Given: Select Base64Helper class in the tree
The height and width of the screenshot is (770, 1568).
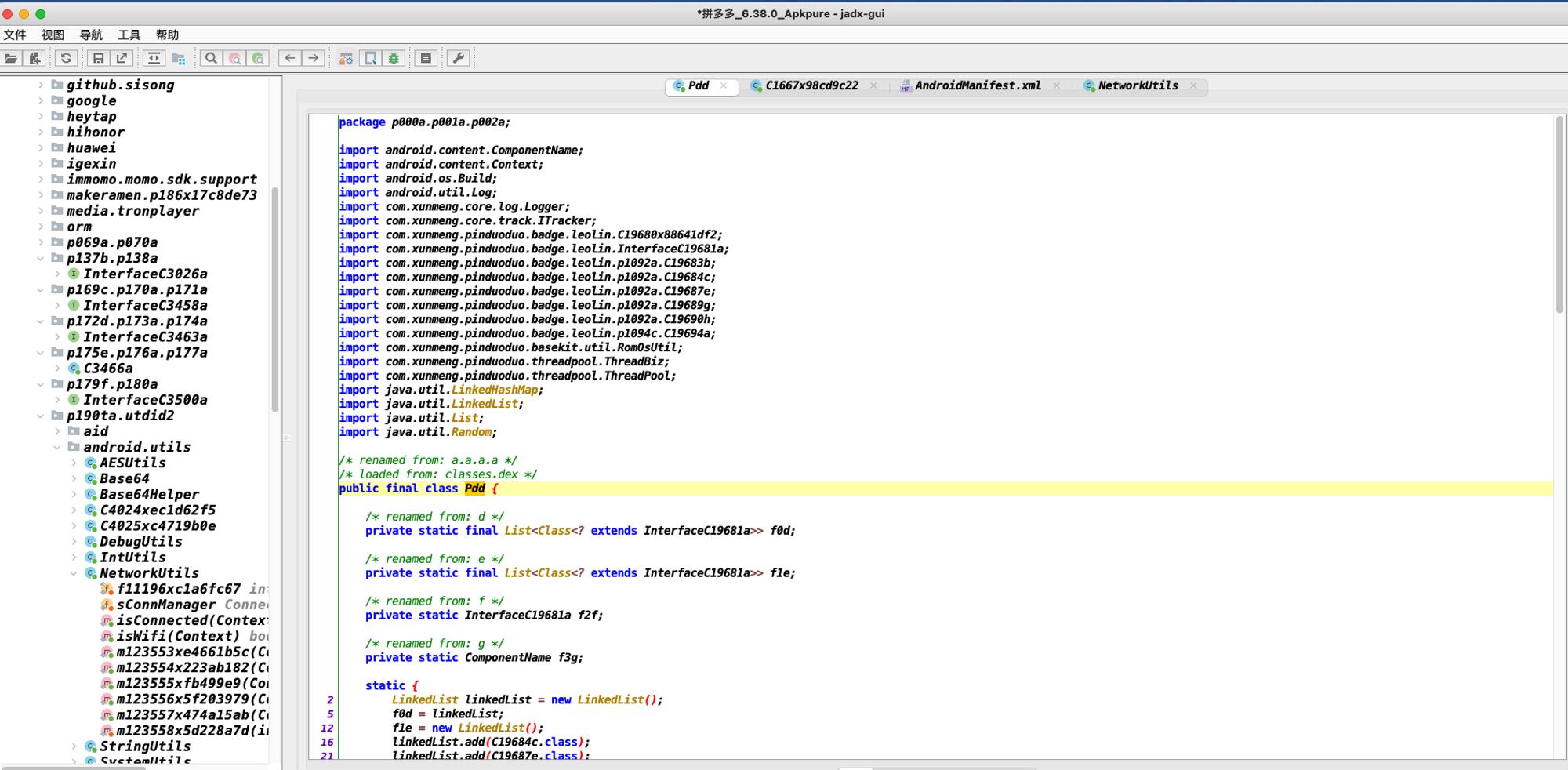Looking at the screenshot, I should 149,494.
